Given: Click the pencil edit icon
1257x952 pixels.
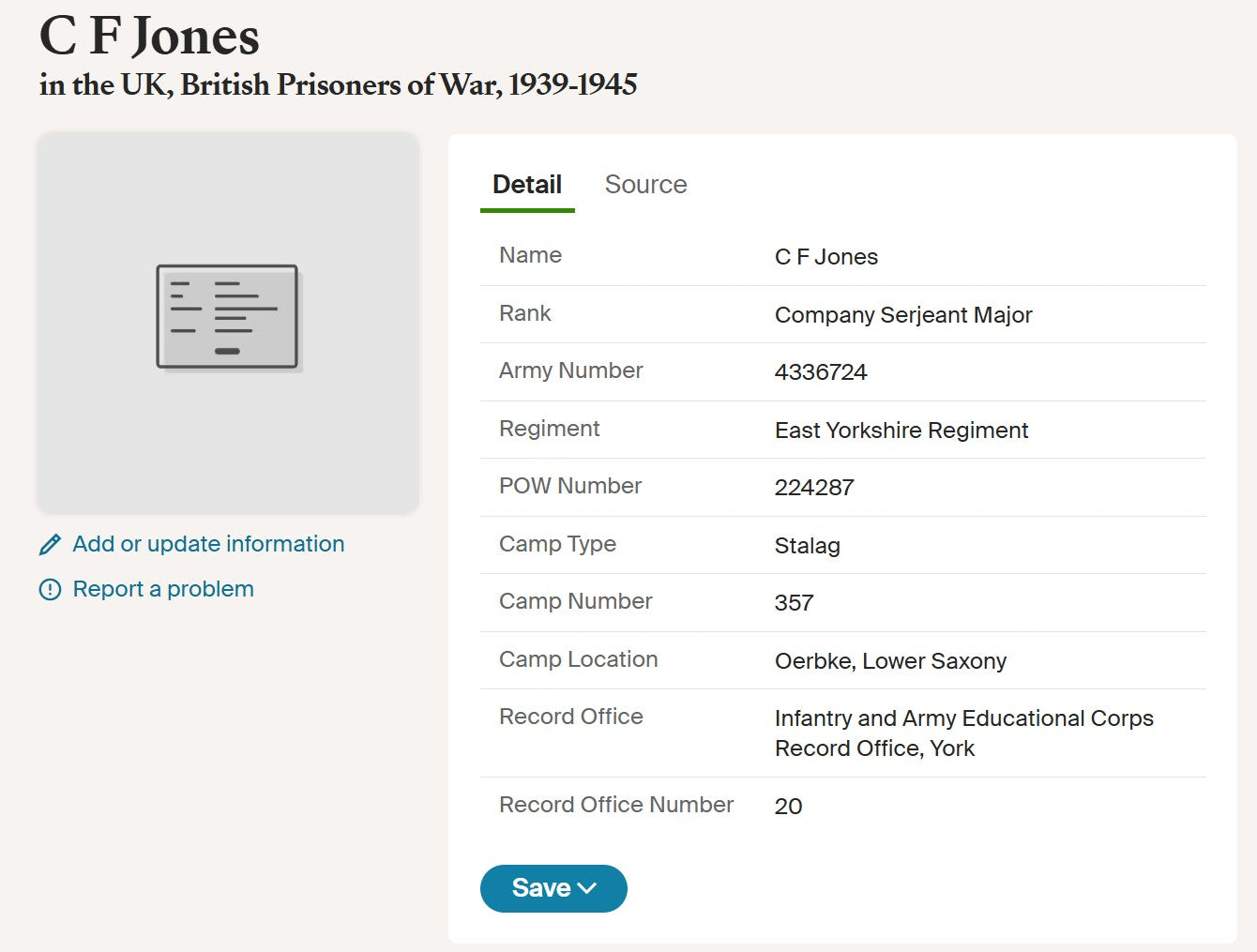Looking at the screenshot, I should pyautogui.click(x=50, y=545).
